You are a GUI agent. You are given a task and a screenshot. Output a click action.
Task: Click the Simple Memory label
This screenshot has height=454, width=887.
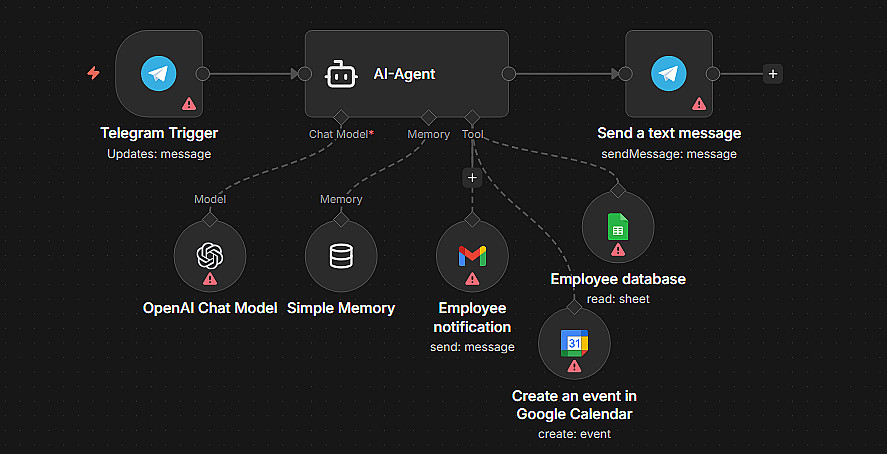[x=341, y=308]
